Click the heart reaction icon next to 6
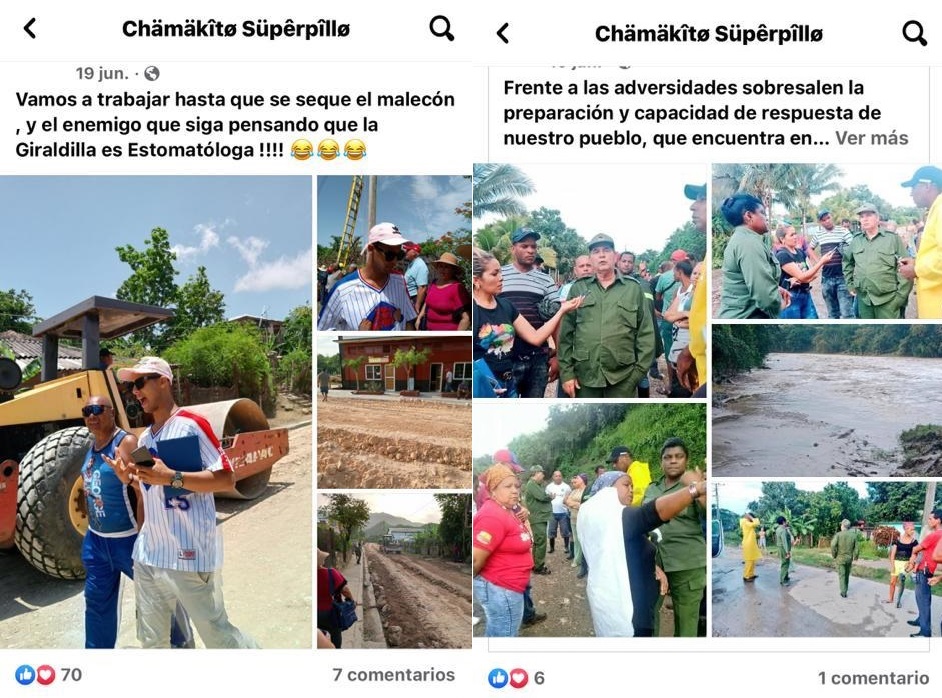 pos(518,678)
